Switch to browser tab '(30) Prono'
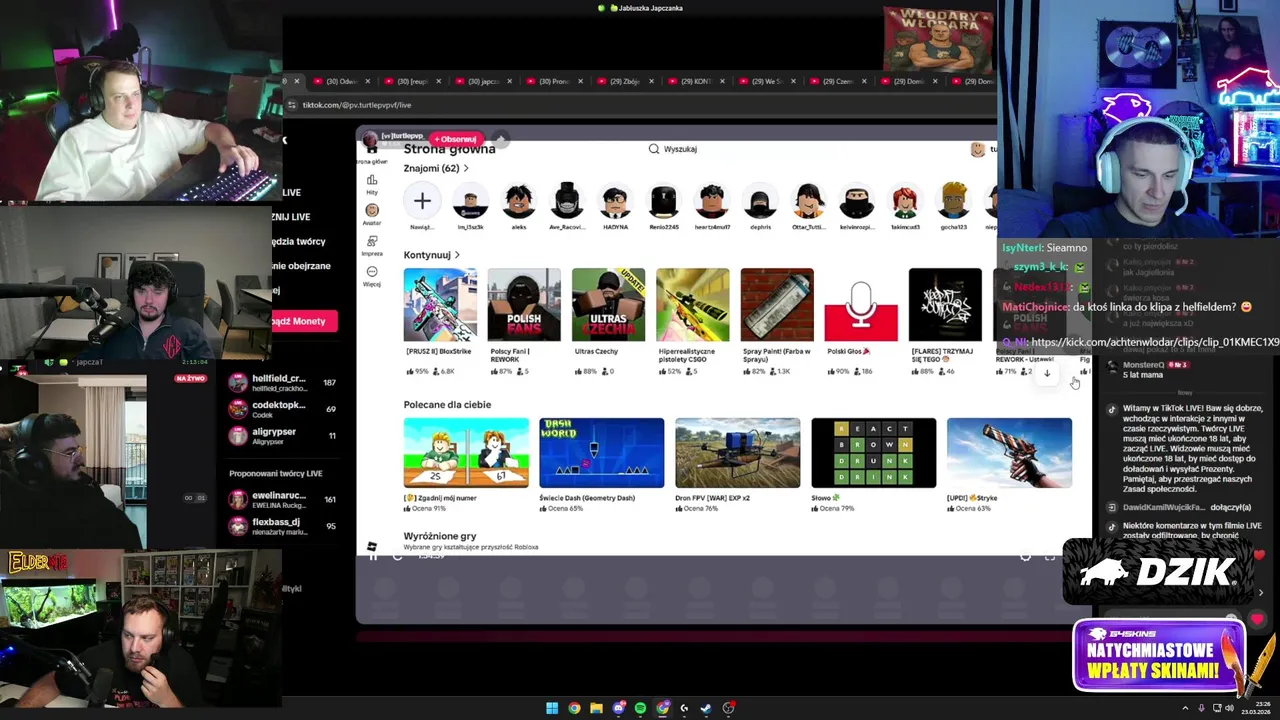Image resolution: width=1280 pixels, height=720 pixels. click(554, 81)
